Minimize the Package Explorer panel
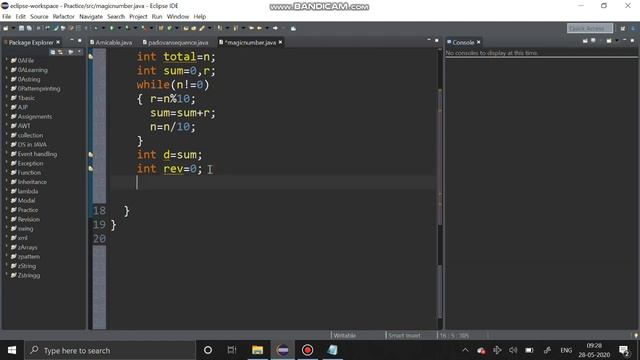The image size is (640, 360). click(x=72, y=40)
